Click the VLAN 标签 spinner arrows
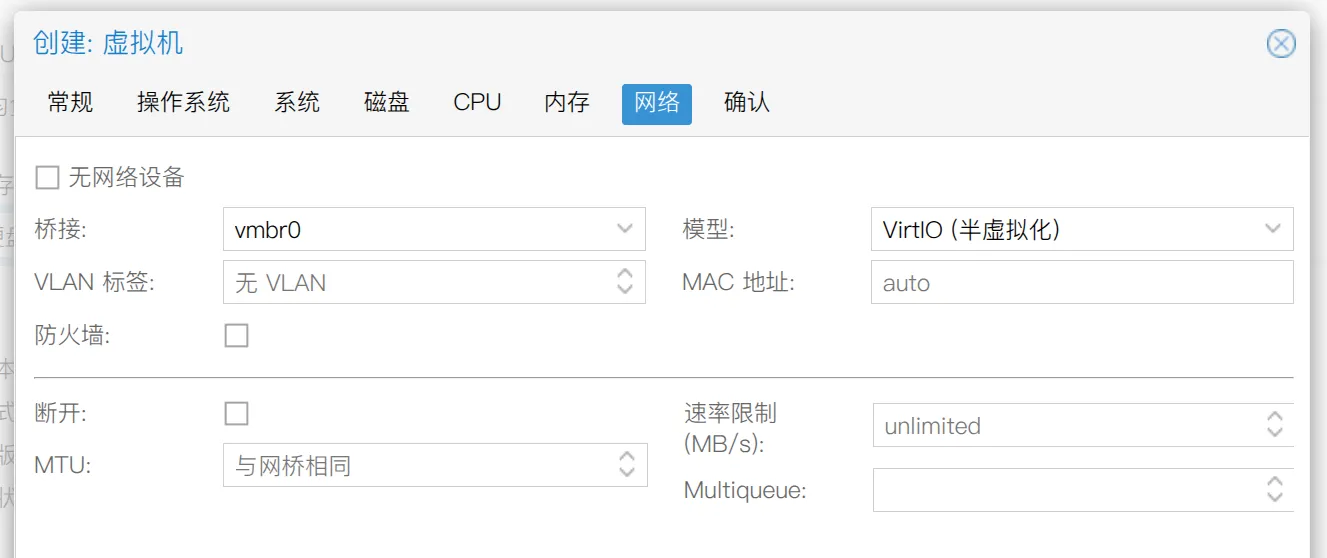This screenshot has height=558, width=1327. click(625, 282)
